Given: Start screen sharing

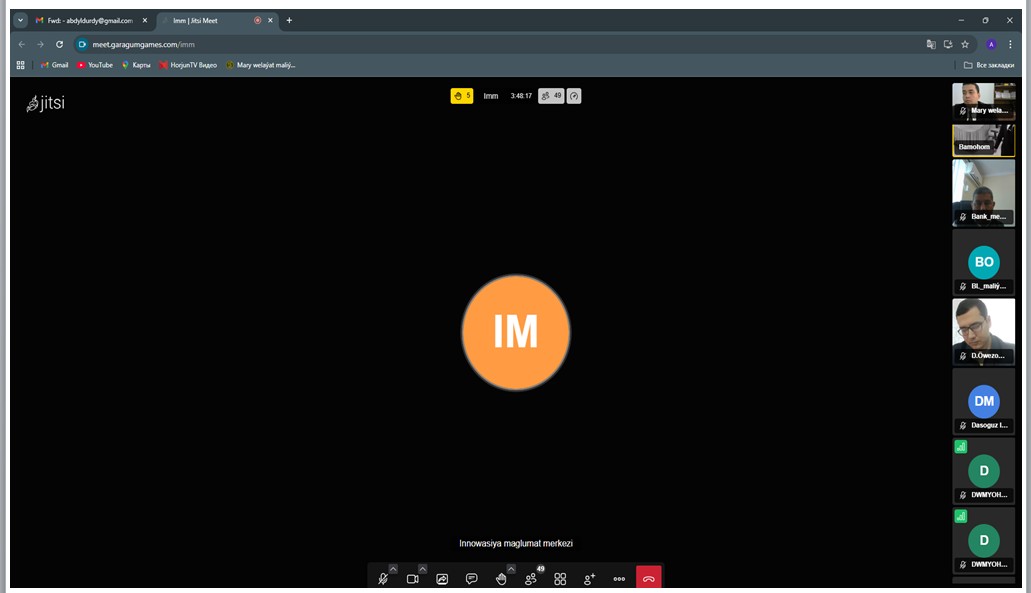Looking at the screenshot, I should (x=442, y=579).
